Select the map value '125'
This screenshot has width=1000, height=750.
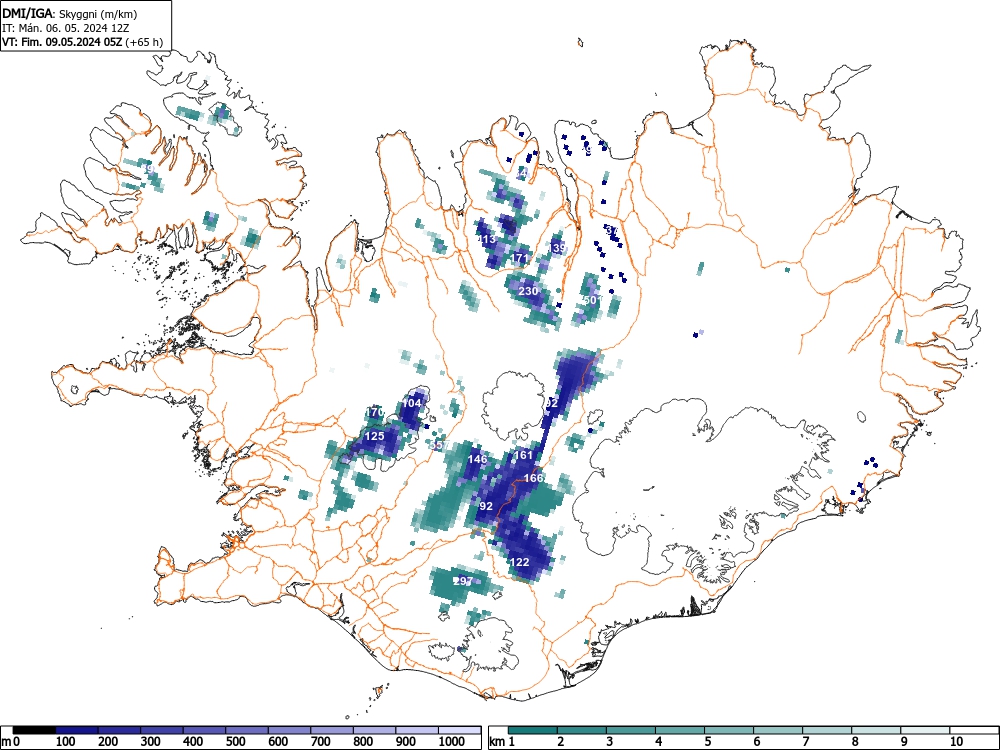[374, 436]
